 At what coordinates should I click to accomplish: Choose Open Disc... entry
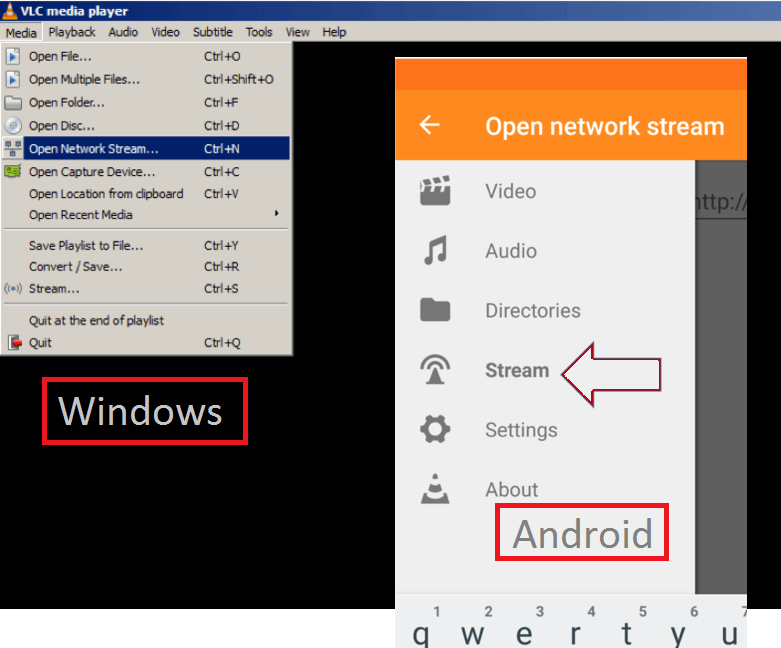click(x=145, y=126)
